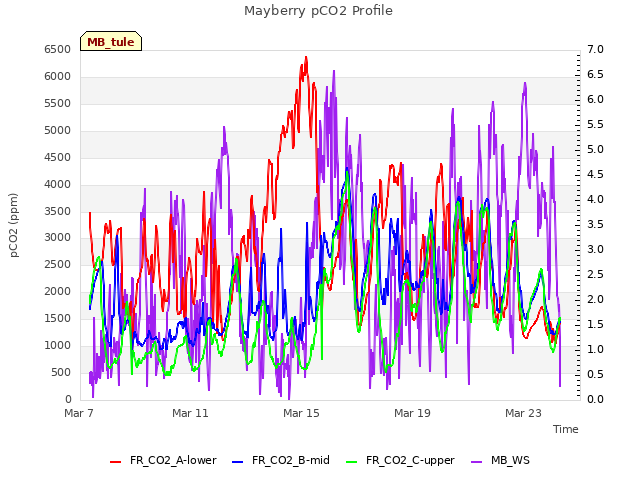Viewport: 640px width, 480px height.
Task: Click the Mar 23 x-axis tick label
Action: point(523,413)
